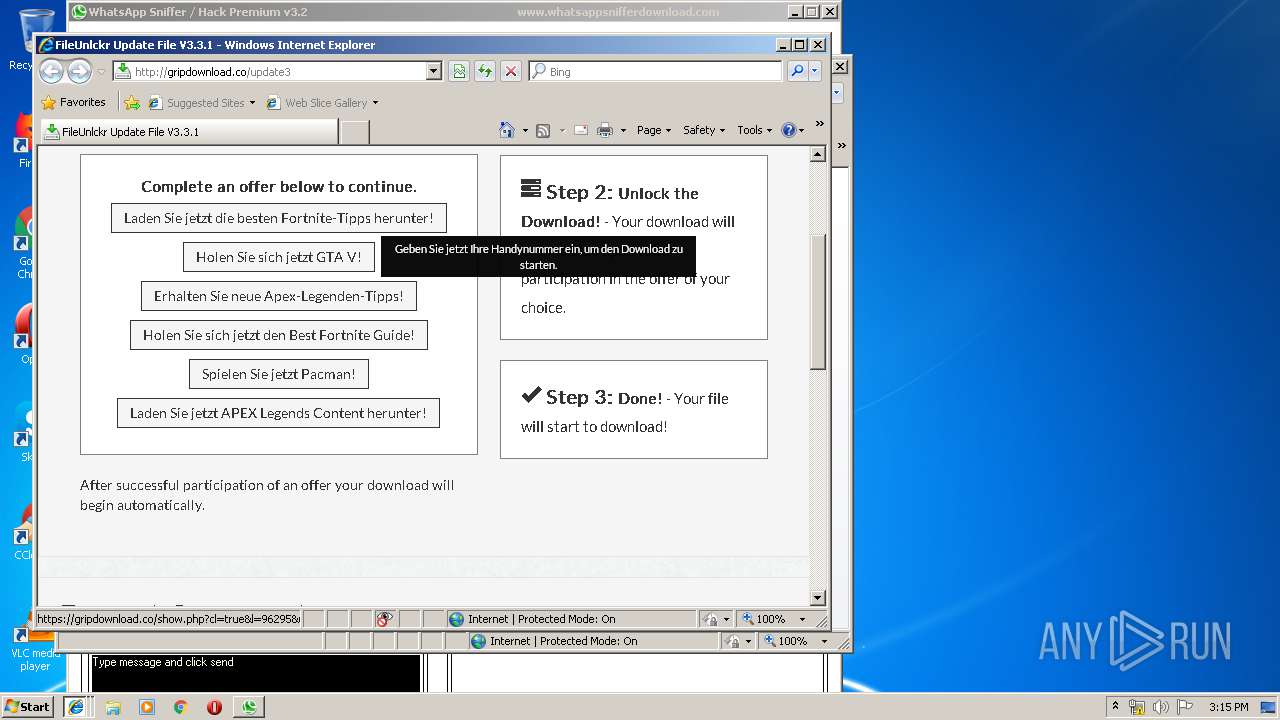The image size is (1280, 720).
Task: Click the volume speaker tray icon
Action: tap(1160, 707)
